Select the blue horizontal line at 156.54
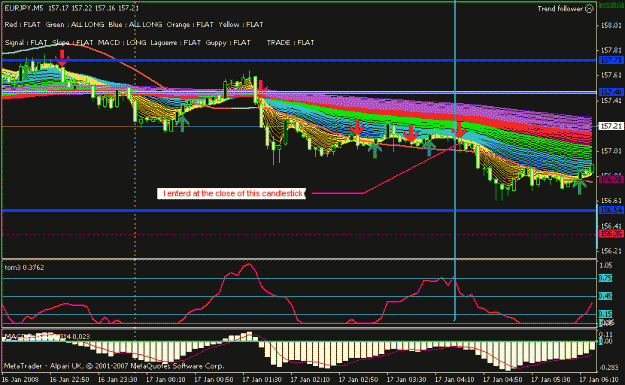Image resolution: width=625 pixels, height=385 pixels. pyautogui.click(x=300, y=210)
